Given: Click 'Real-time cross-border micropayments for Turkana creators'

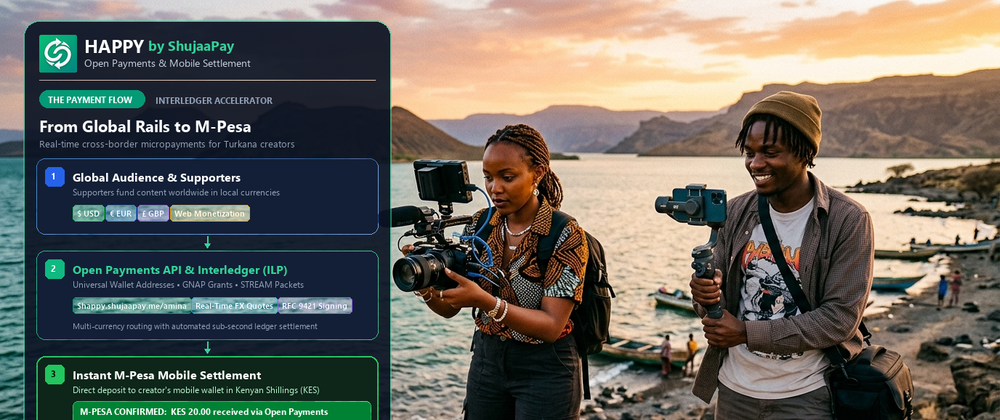Looking at the screenshot, I should click(167, 145).
